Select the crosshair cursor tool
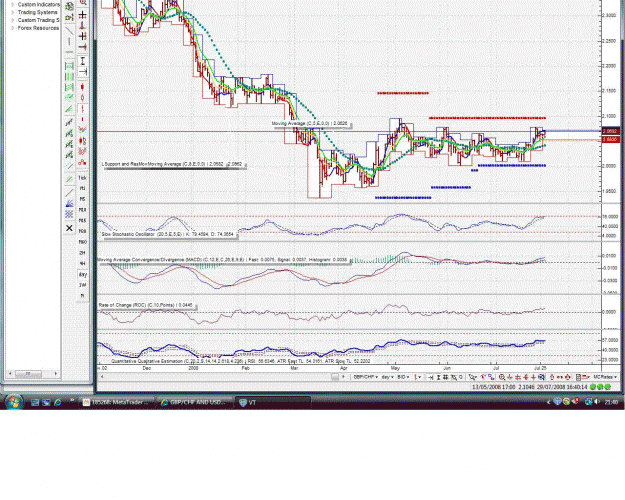The image size is (625, 500). 83,15
